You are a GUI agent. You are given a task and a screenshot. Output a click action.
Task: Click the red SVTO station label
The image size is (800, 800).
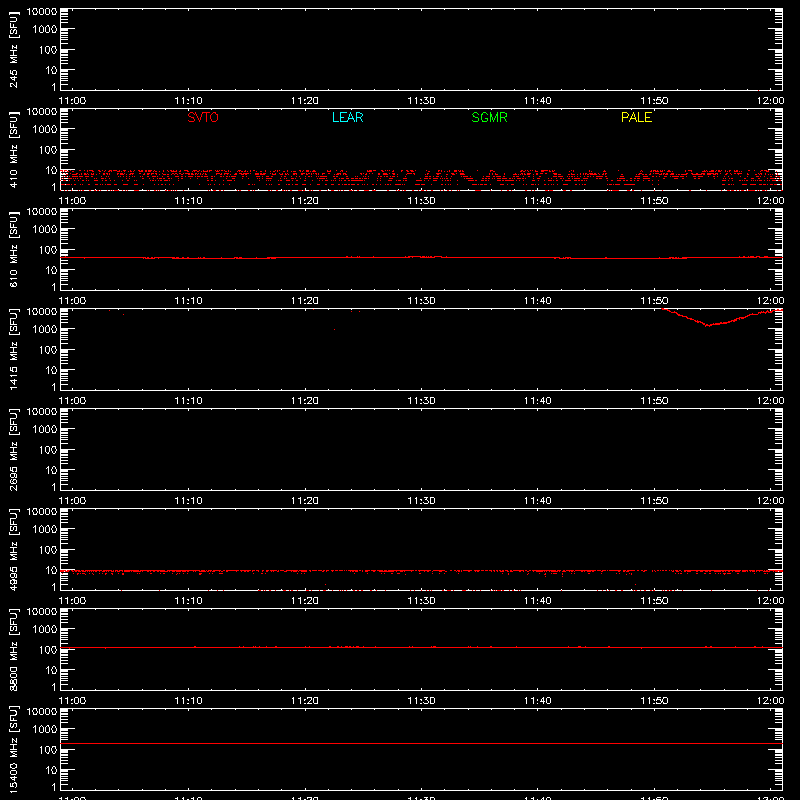pos(203,117)
